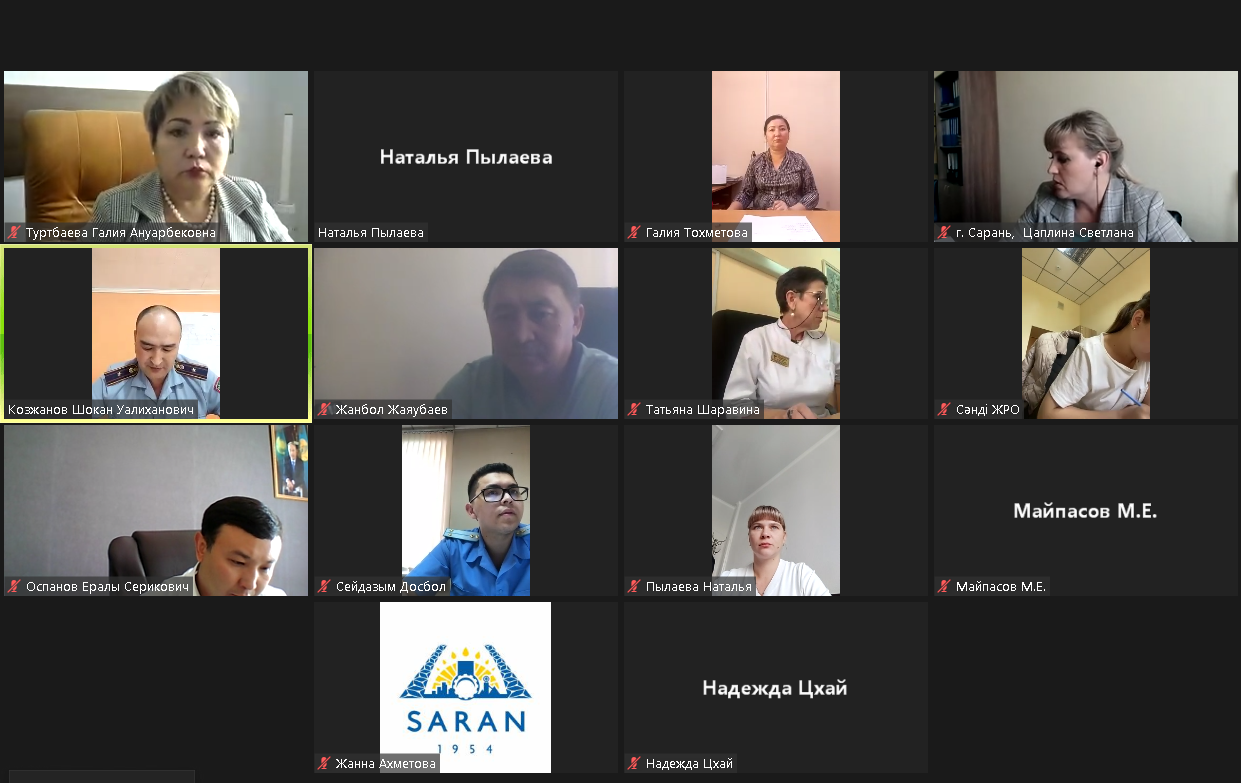Viewport: 1241px width, 783px height.
Task: Click muted mic icon next to Жанна Ахметова
Action: pyautogui.click(x=324, y=764)
